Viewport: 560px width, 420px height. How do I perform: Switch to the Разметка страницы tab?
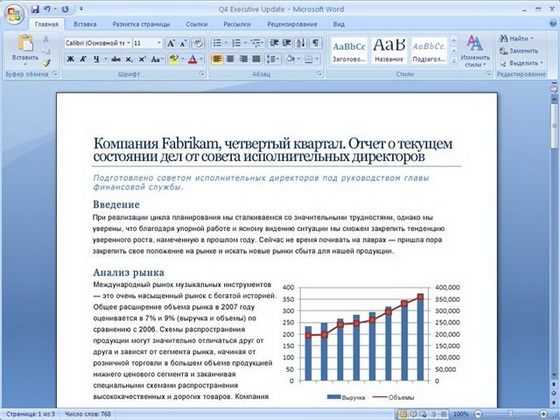pos(141,24)
